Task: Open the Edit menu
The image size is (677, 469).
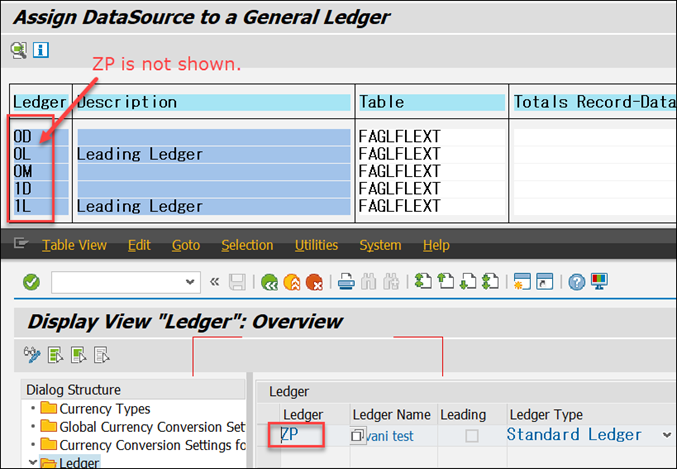Action: coord(139,245)
